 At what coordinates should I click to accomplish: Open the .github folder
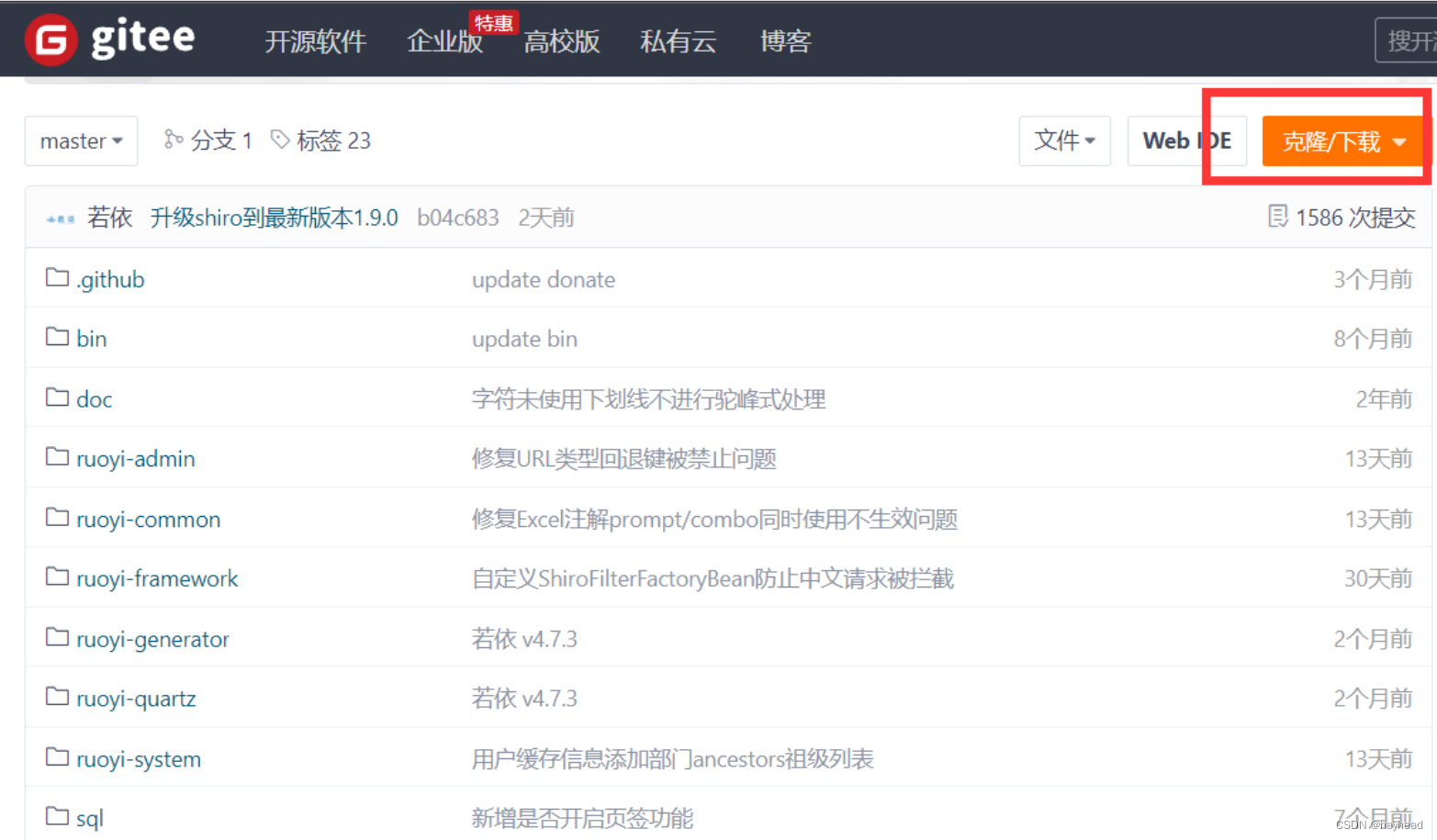pyautogui.click(x=110, y=279)
